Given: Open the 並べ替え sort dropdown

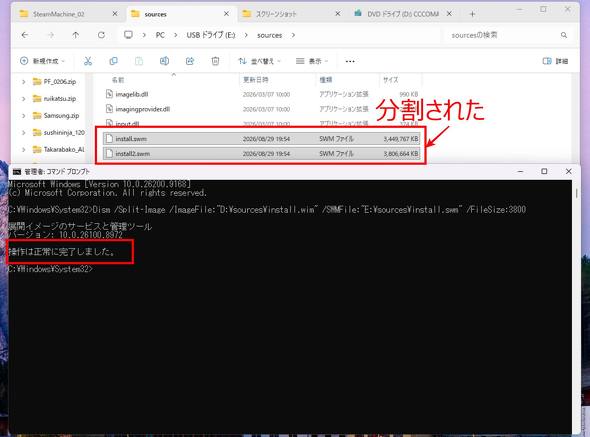Looking at the screenshot, I should [x=260, y=61].
